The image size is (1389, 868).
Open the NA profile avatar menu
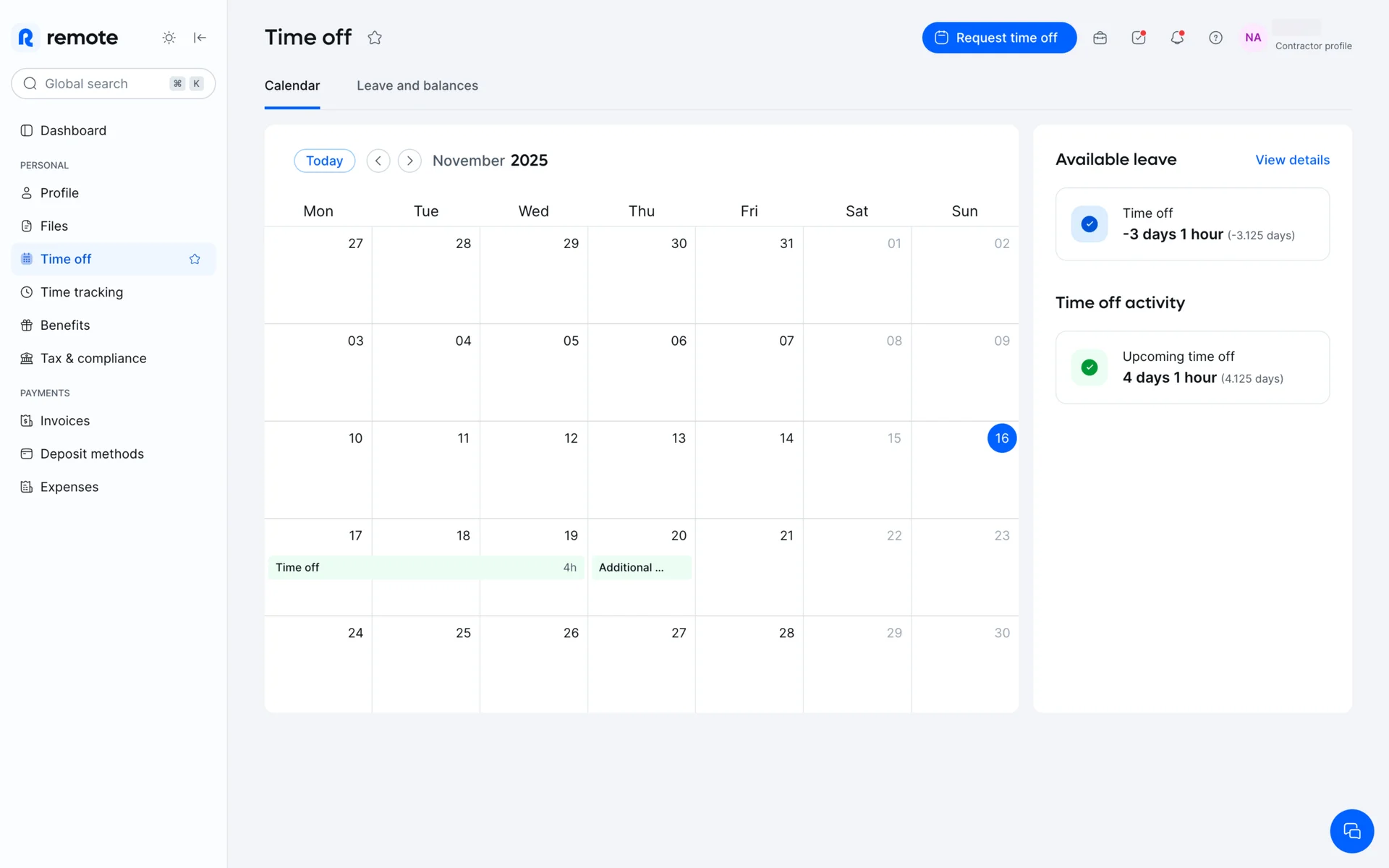click(x=1253, y=38)
